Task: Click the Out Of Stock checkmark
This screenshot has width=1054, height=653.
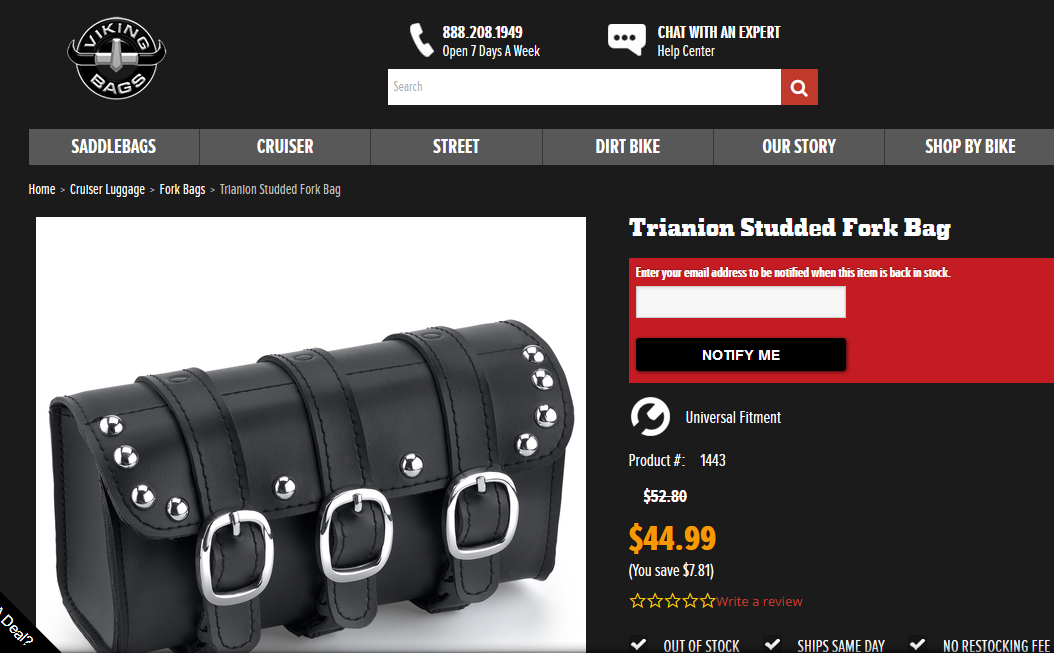Action: [639, 644]
